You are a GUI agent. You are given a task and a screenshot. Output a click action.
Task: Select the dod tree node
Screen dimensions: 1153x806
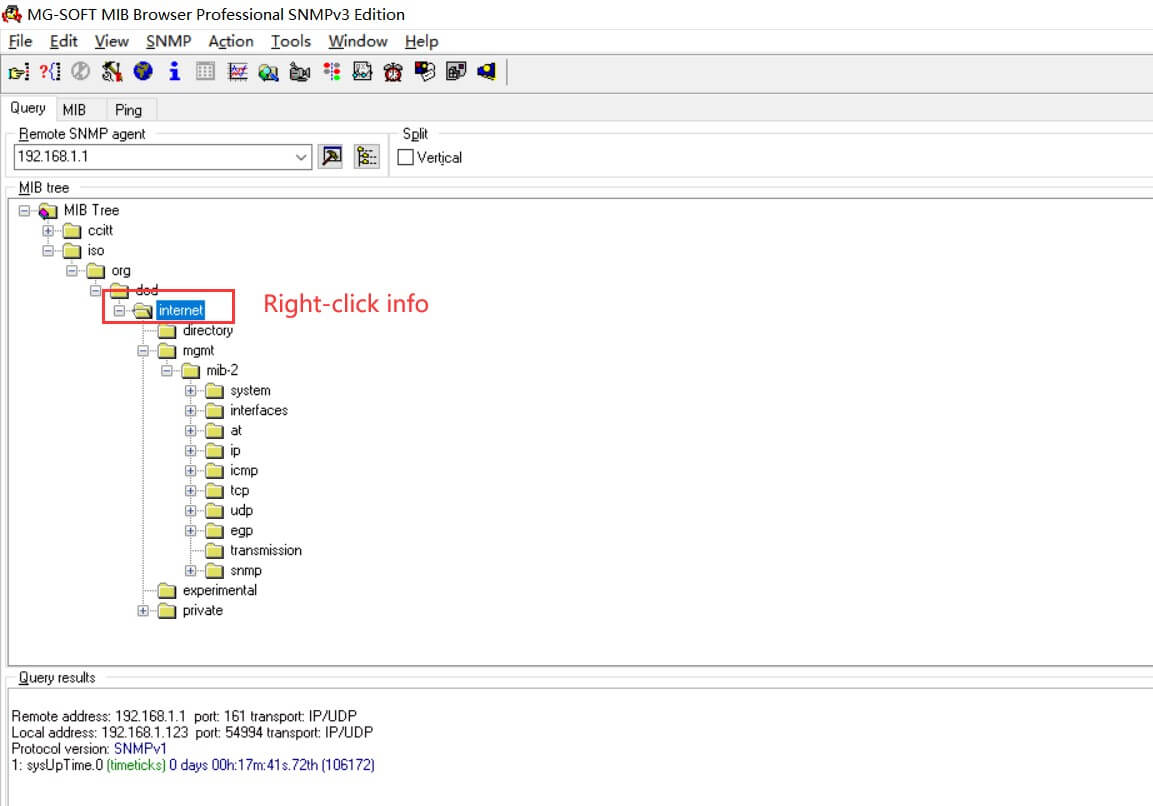pos(146,290)
